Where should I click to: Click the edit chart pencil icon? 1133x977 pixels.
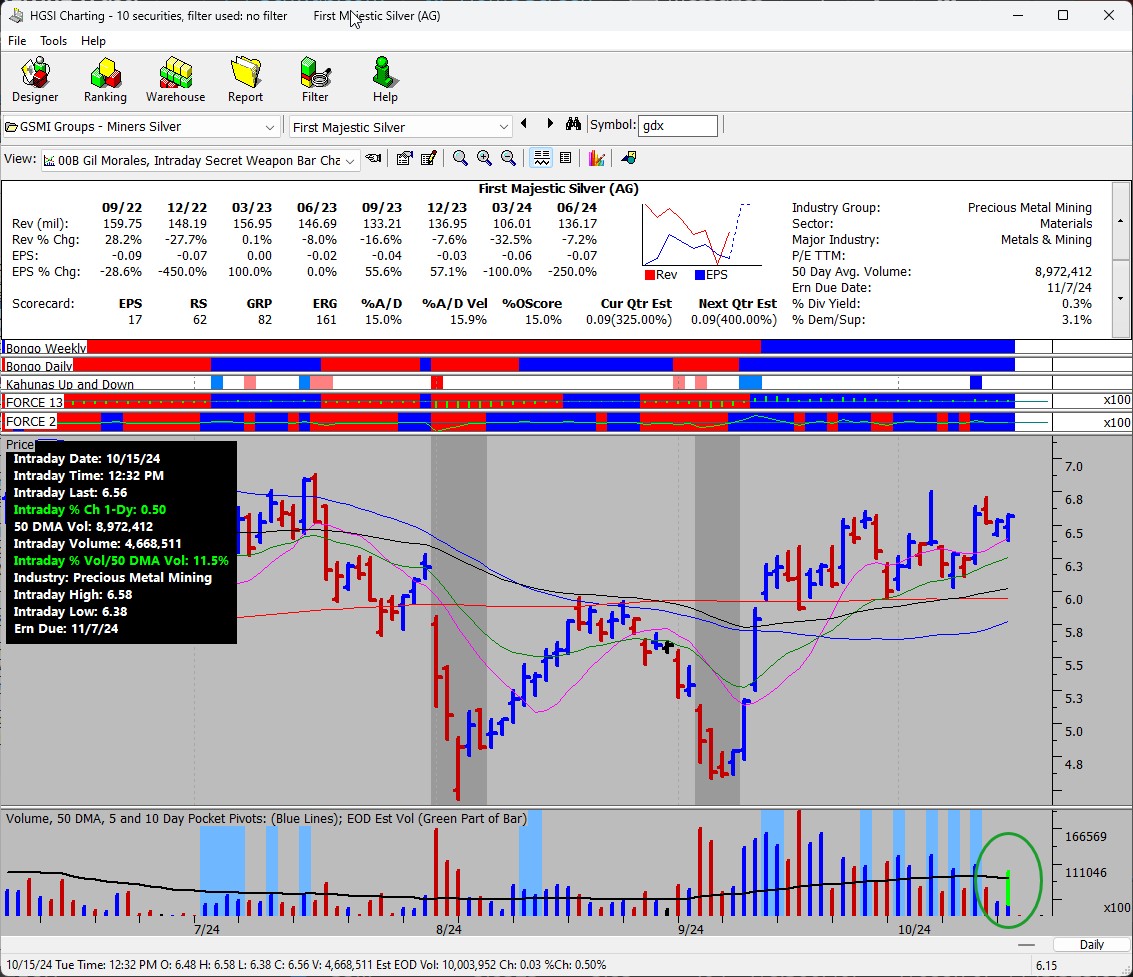pyautogui.click(x=428, y=158)
